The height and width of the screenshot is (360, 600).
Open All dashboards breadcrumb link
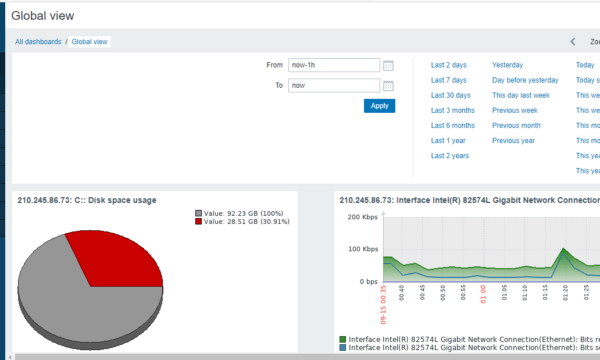(x=38, y=42)
